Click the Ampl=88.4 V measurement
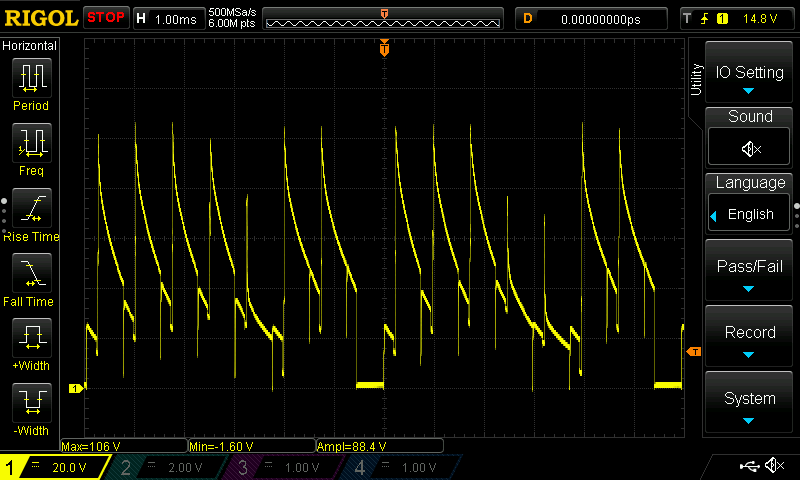The image size is (800, 480). [380, 446]
